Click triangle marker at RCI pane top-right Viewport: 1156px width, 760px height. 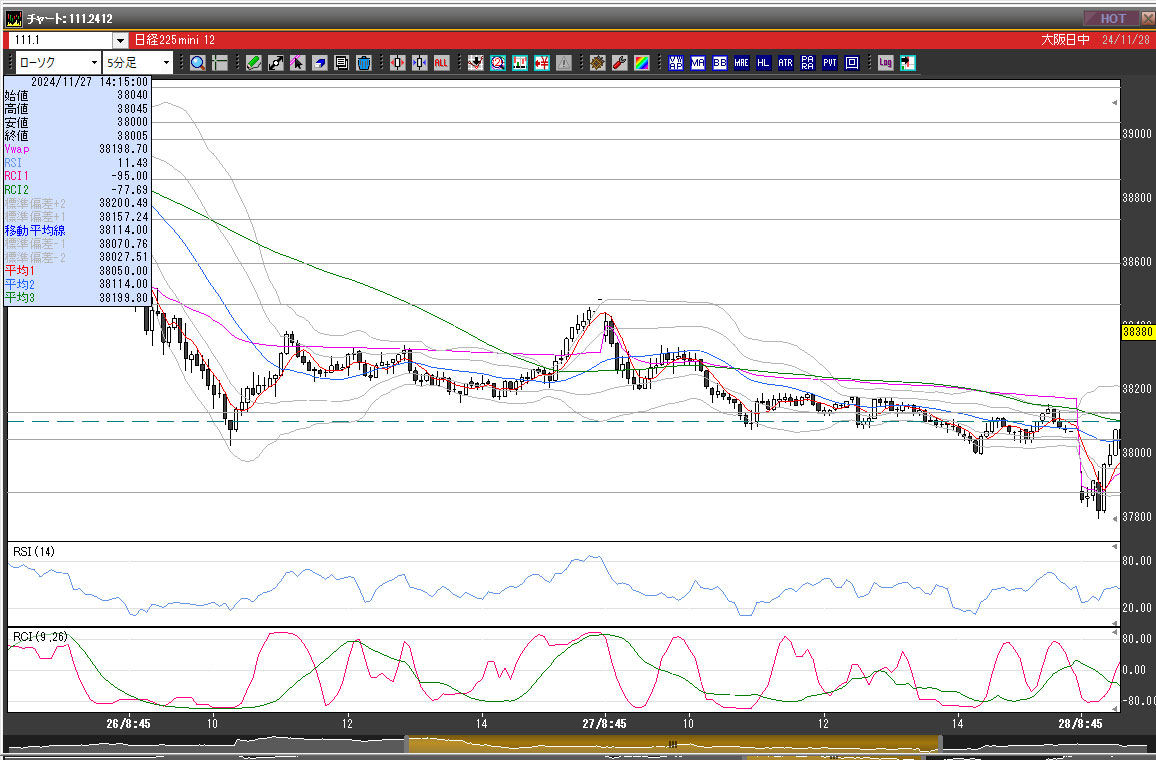pos(1114,633)
